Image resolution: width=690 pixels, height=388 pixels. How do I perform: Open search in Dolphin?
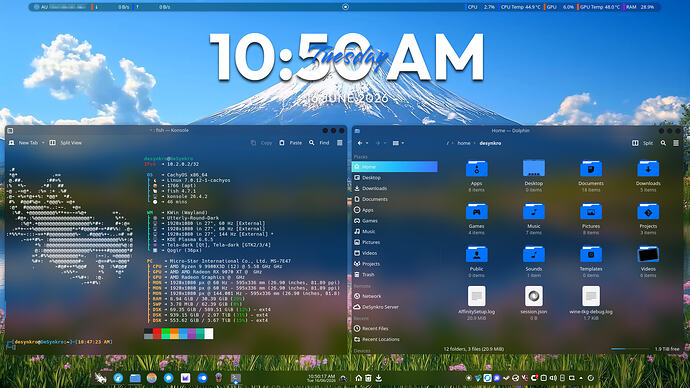click(663, 143)
